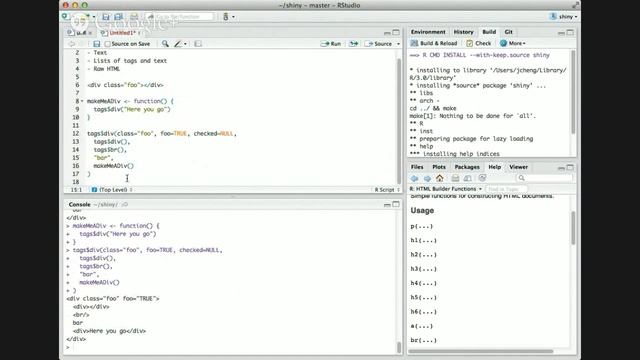Refresh the help topic

482,178
